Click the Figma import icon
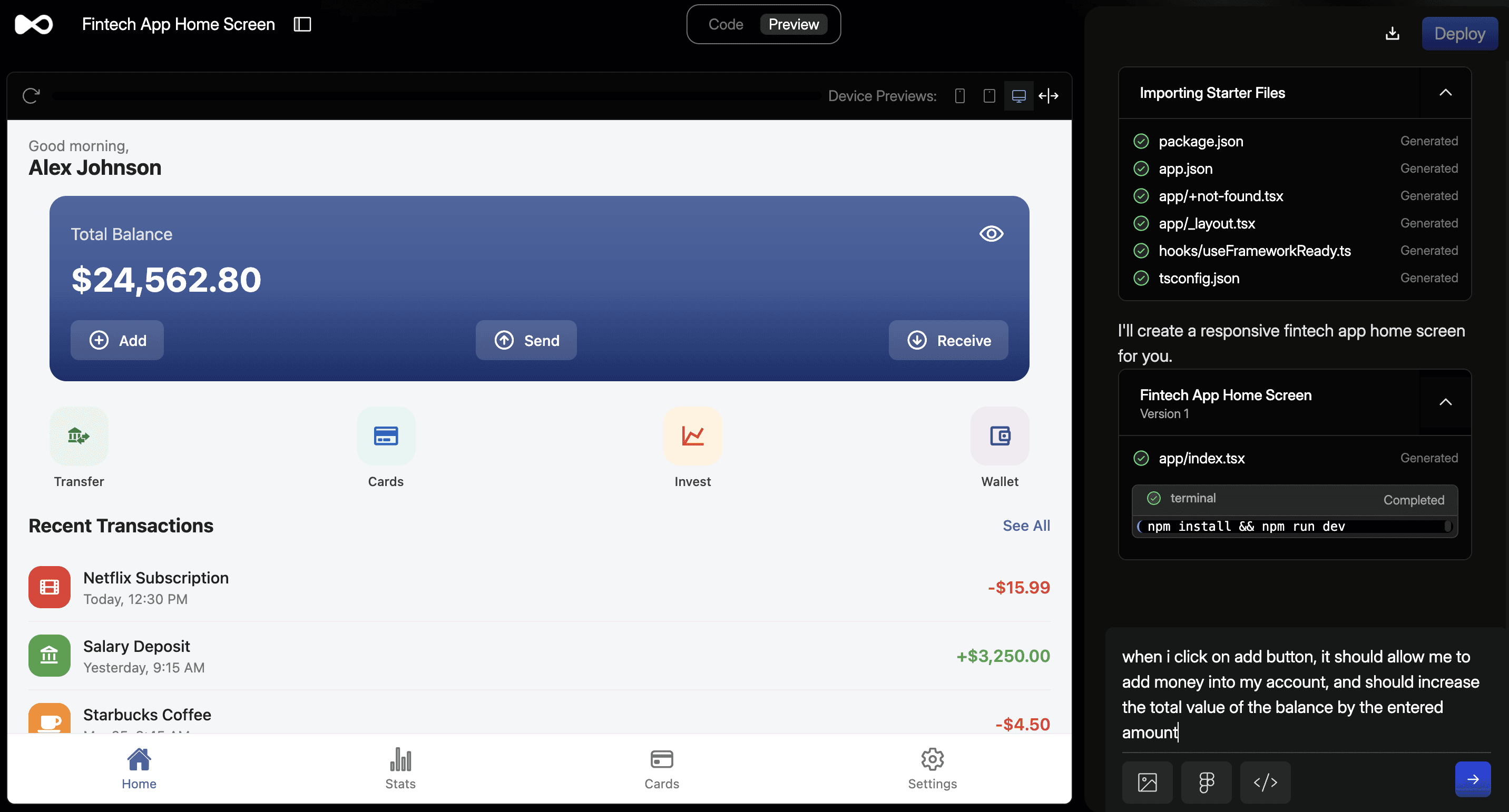 [x=1206, y=782]
